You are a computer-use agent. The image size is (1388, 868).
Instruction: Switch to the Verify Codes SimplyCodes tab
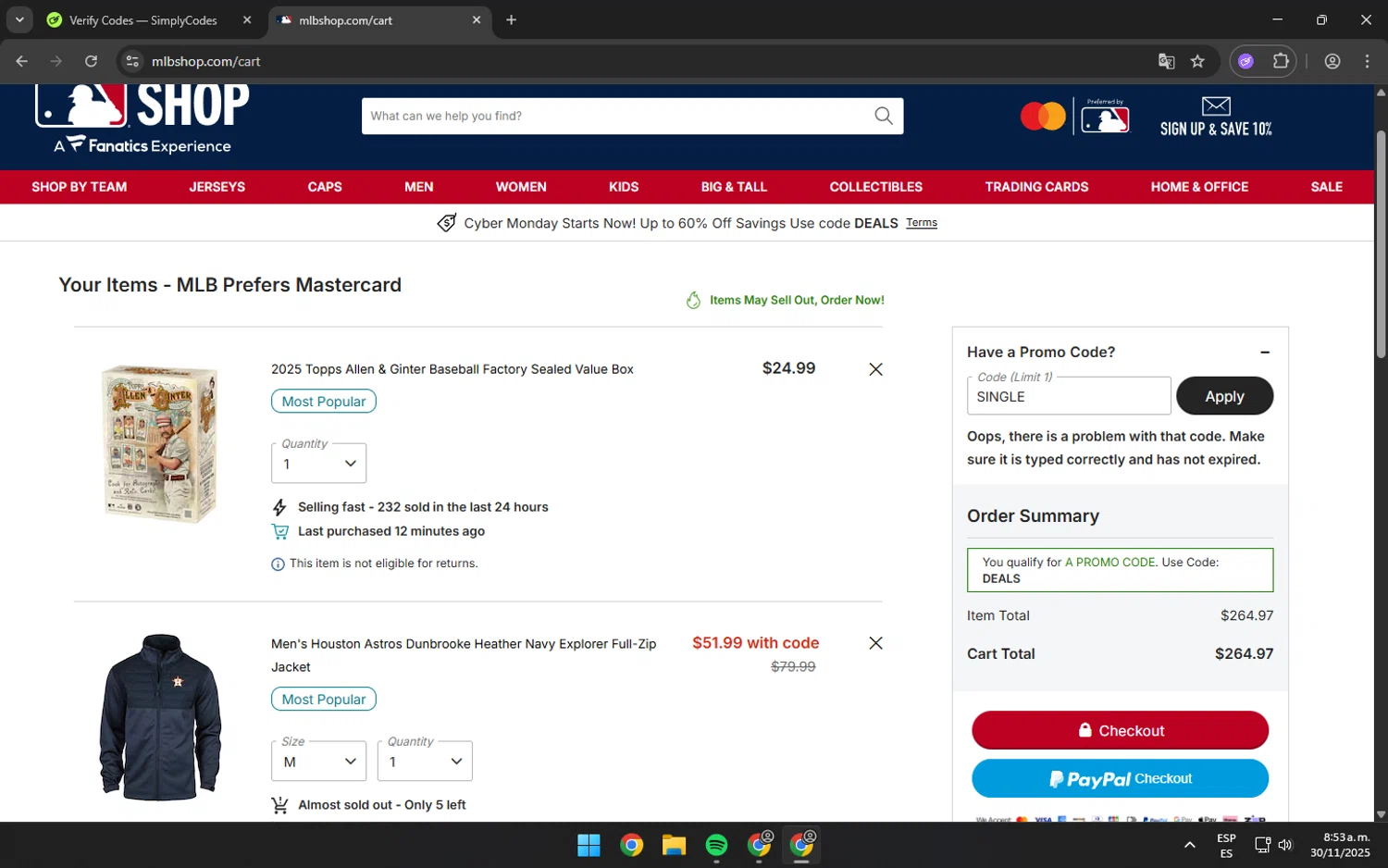click(x=143, y=19)
